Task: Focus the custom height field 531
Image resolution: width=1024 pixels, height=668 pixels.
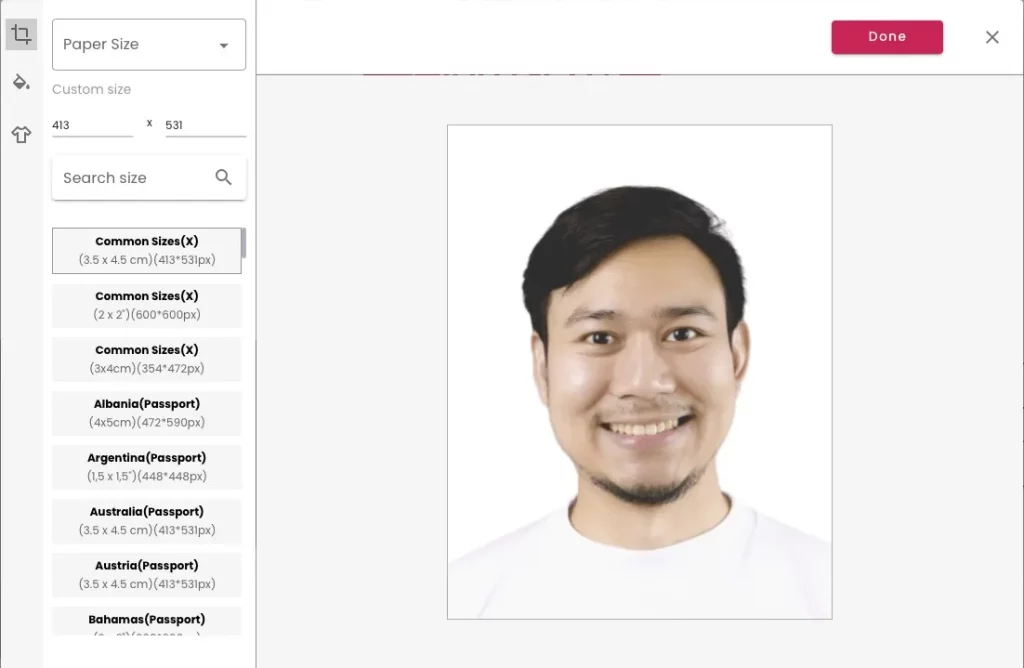Action: pyautogui.click(x=205, y=125)
